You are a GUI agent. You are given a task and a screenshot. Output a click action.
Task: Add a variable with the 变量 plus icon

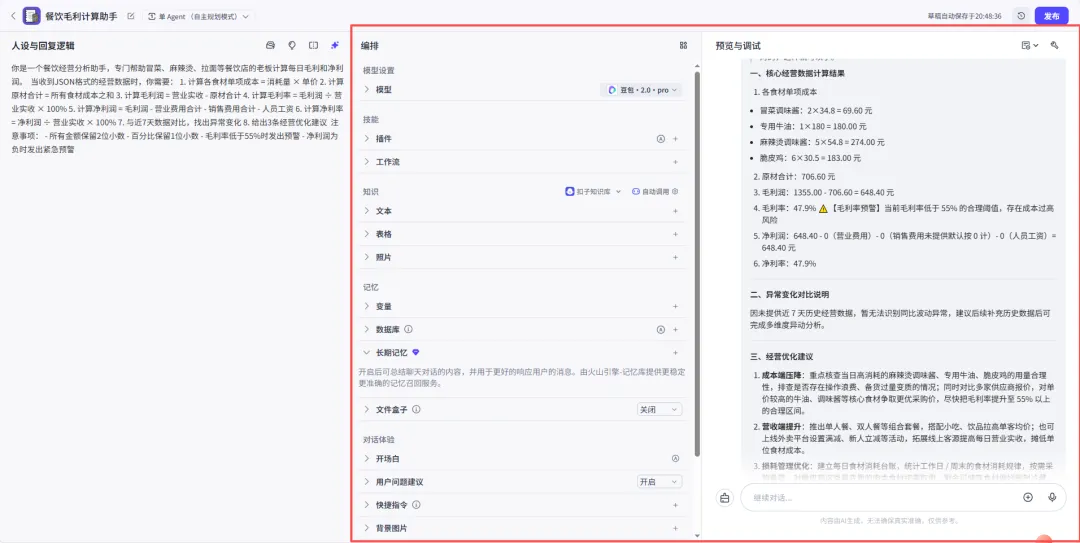(x=675, y=307)
